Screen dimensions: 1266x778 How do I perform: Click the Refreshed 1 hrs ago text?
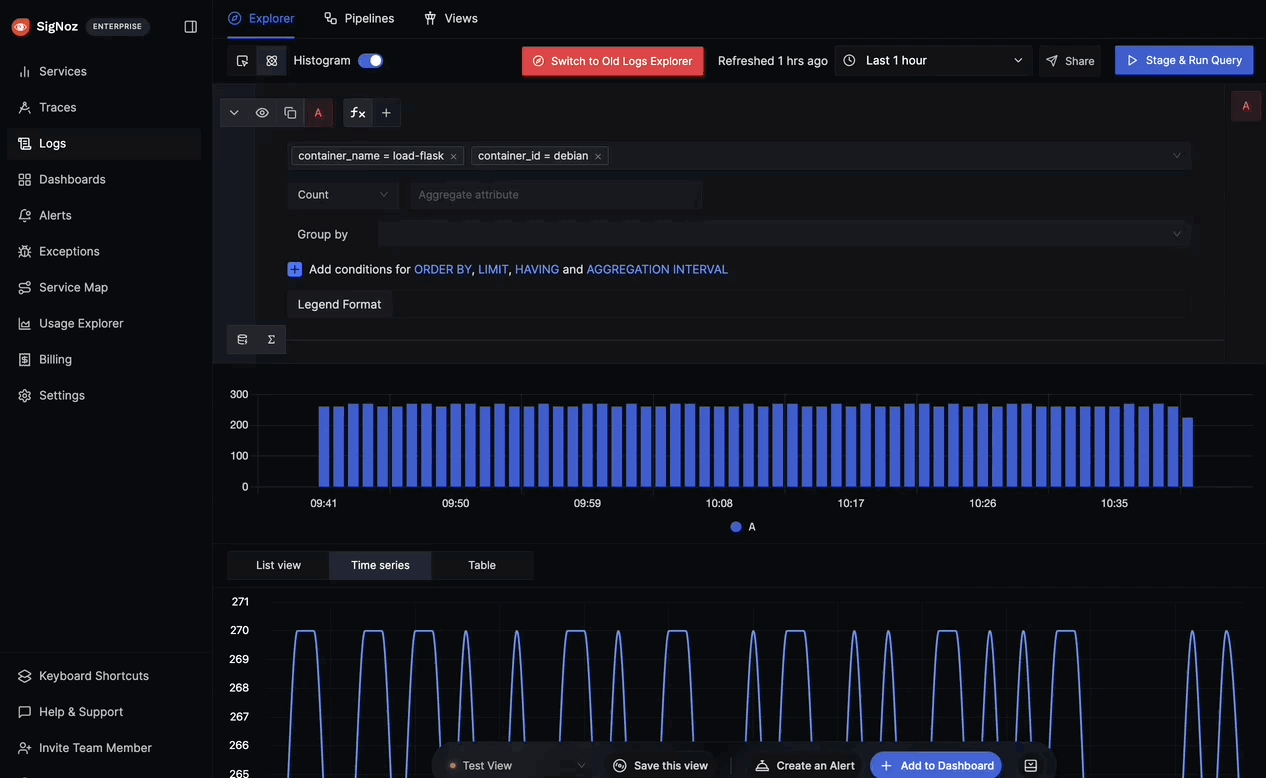(x=773, y=61)
